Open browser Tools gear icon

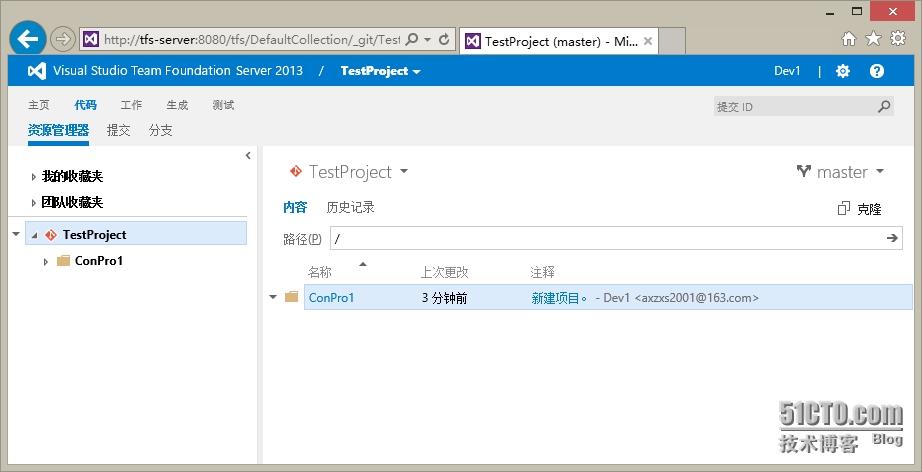pyautogui.click(x=898, y=39)
